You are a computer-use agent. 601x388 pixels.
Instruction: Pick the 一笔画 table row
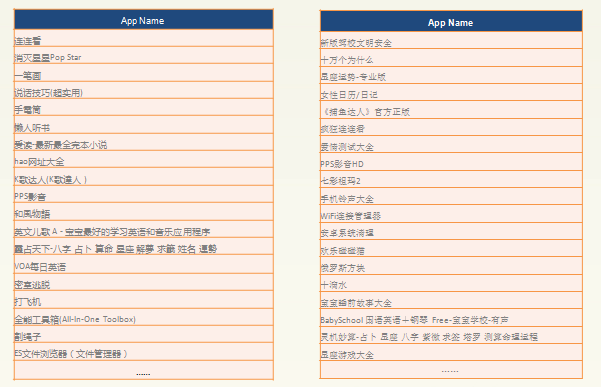click(x=143, y=72)
